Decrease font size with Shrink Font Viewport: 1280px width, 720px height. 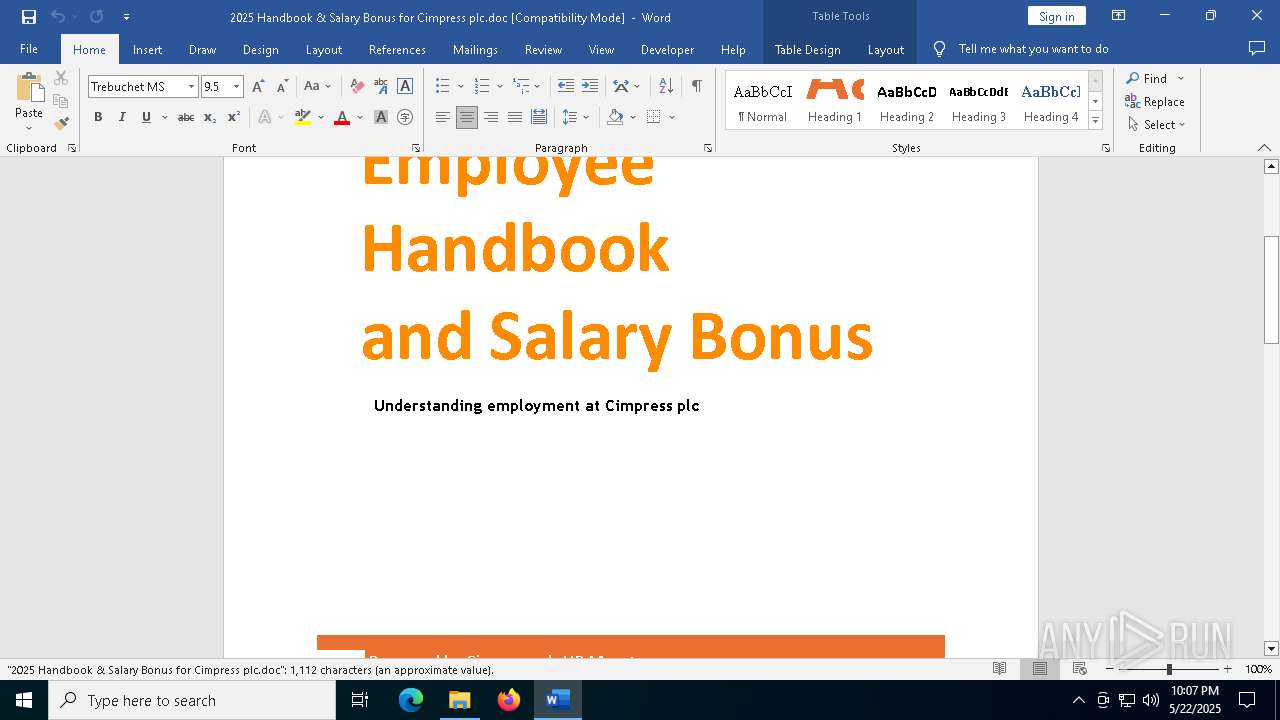click(283, 86)
